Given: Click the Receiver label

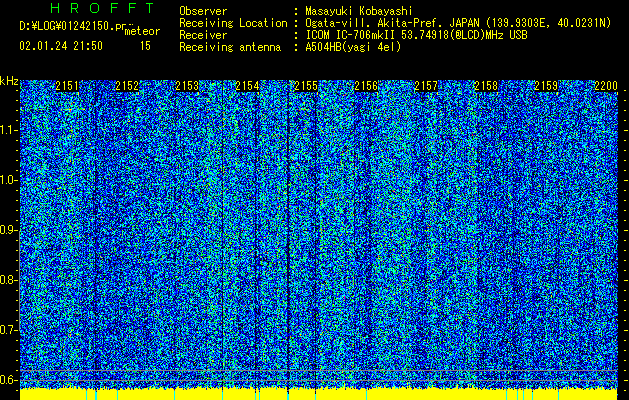Looking at the screenshot, I should tap(203, 35).
